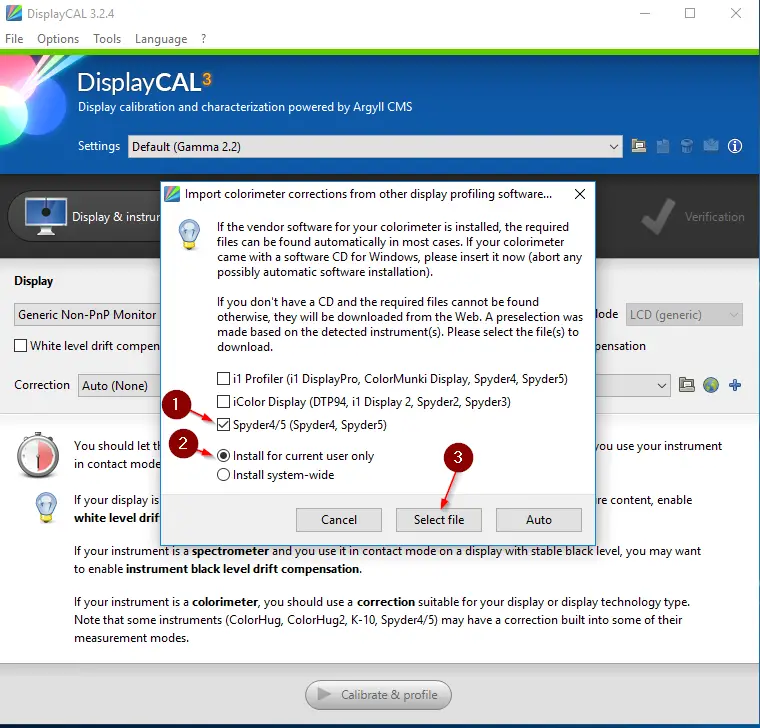Click the plus icon to create correction
The image size is (760, 728).
tap(735, 385)
